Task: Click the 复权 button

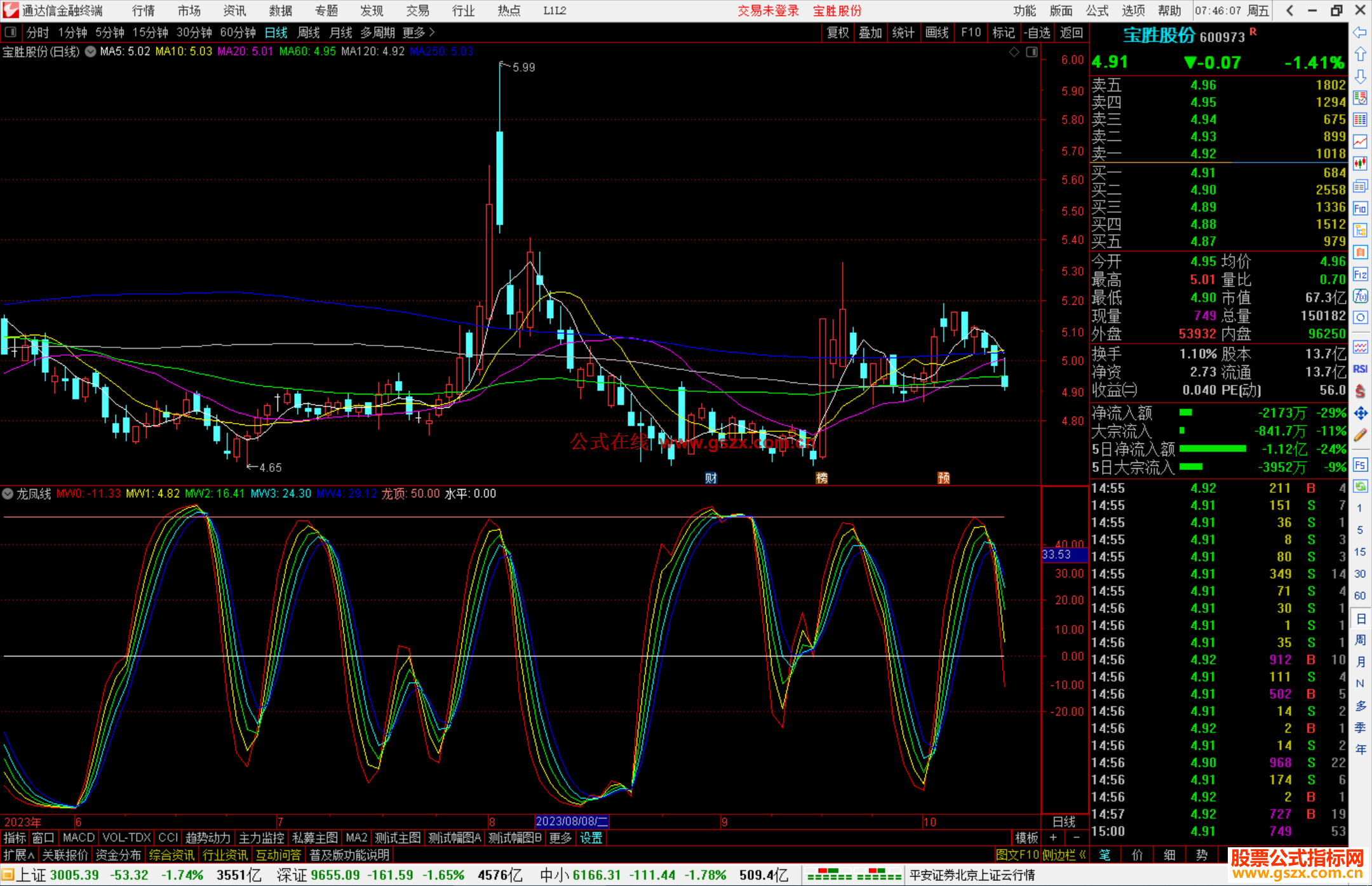Action: point(838,32)
